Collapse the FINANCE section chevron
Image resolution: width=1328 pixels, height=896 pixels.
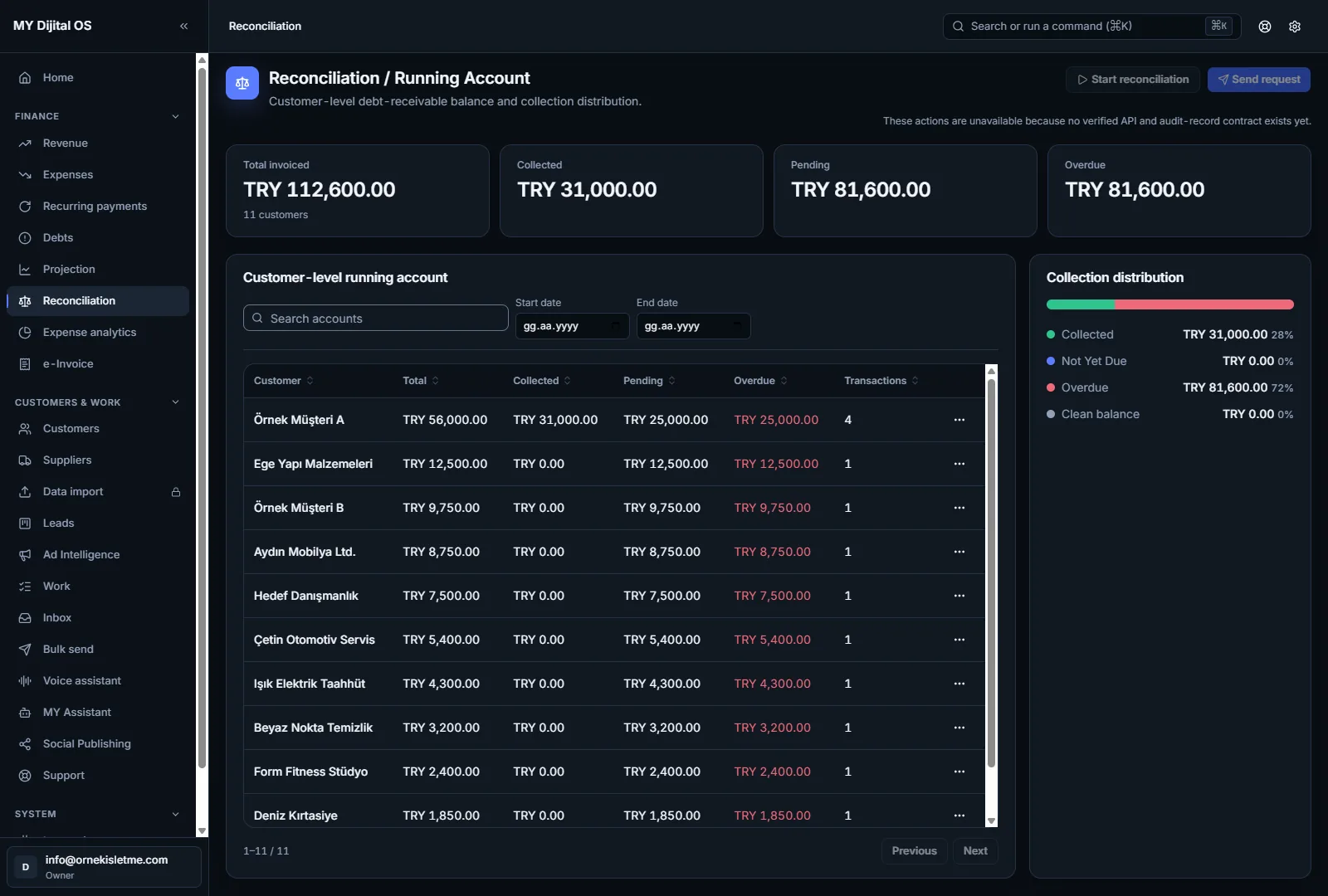click(175, 116)
